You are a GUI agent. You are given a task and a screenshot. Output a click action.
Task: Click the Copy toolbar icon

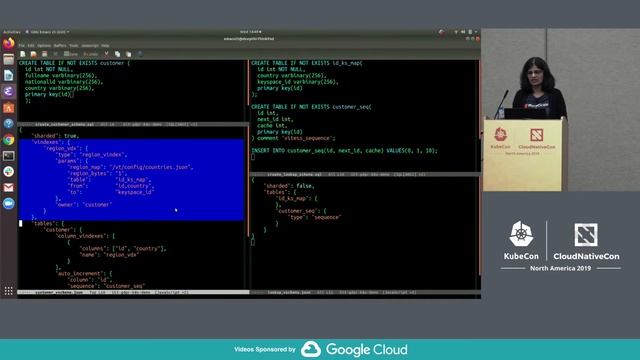pos(118,54)
